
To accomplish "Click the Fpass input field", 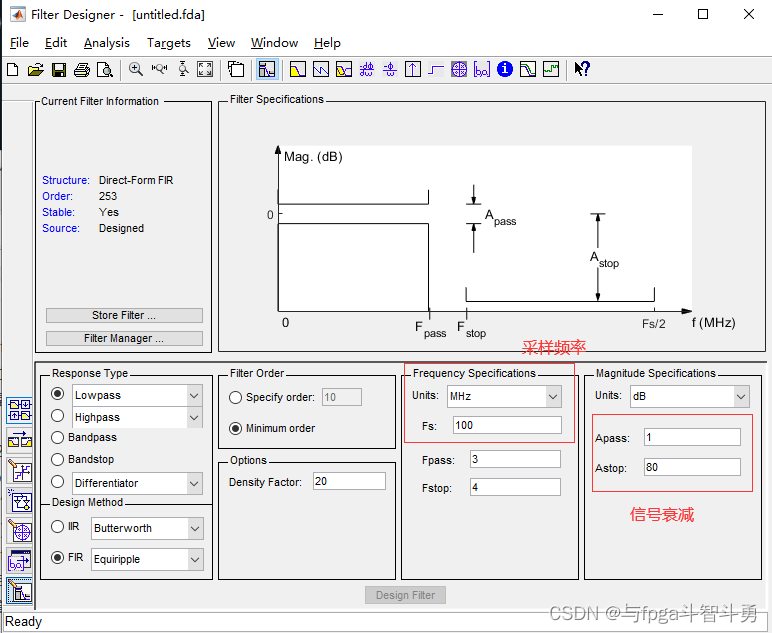I will click(515, 459).
